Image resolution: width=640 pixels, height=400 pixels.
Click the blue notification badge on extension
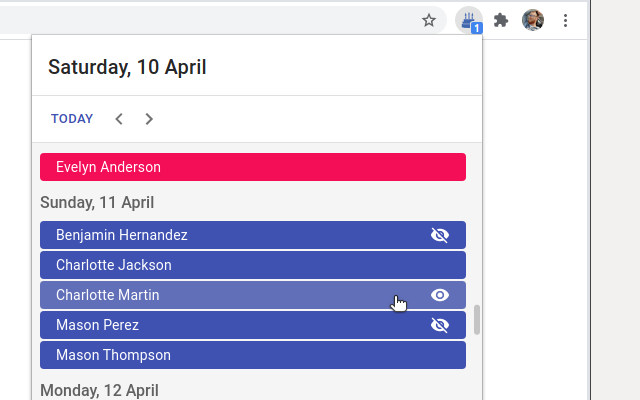click(x=477, y=28)
